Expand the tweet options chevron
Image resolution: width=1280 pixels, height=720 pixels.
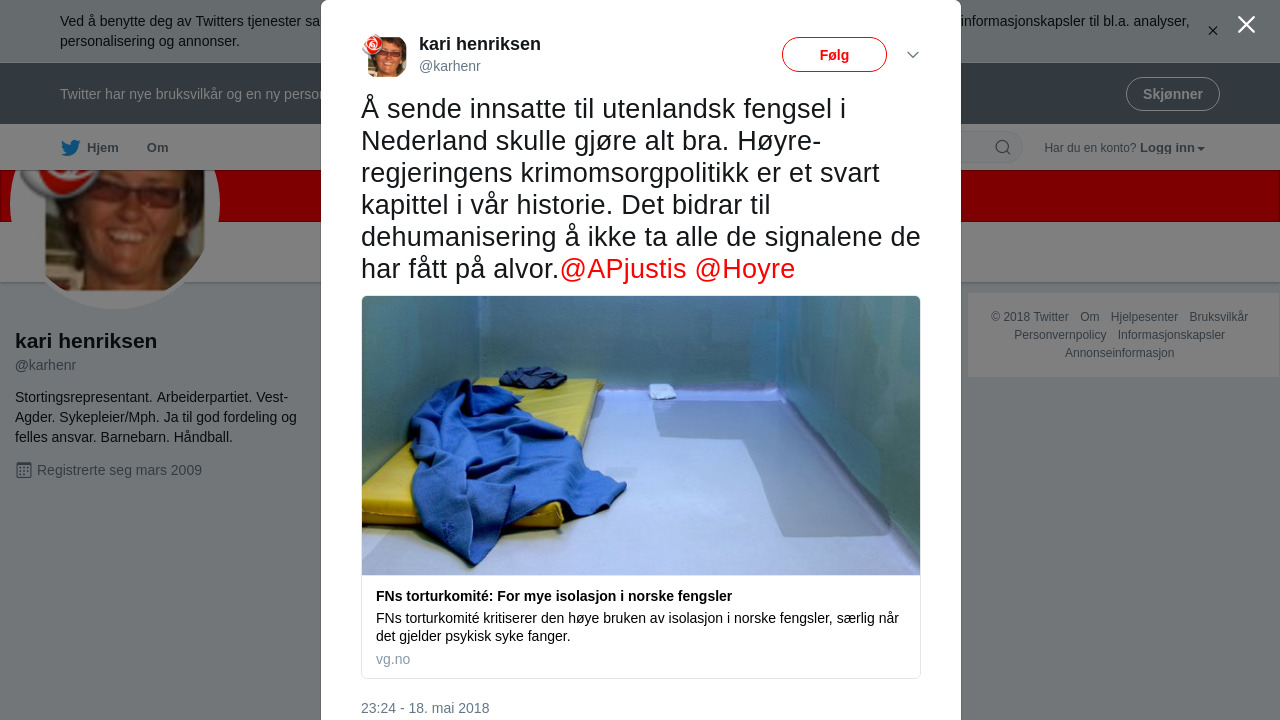[x=913, y=55]
